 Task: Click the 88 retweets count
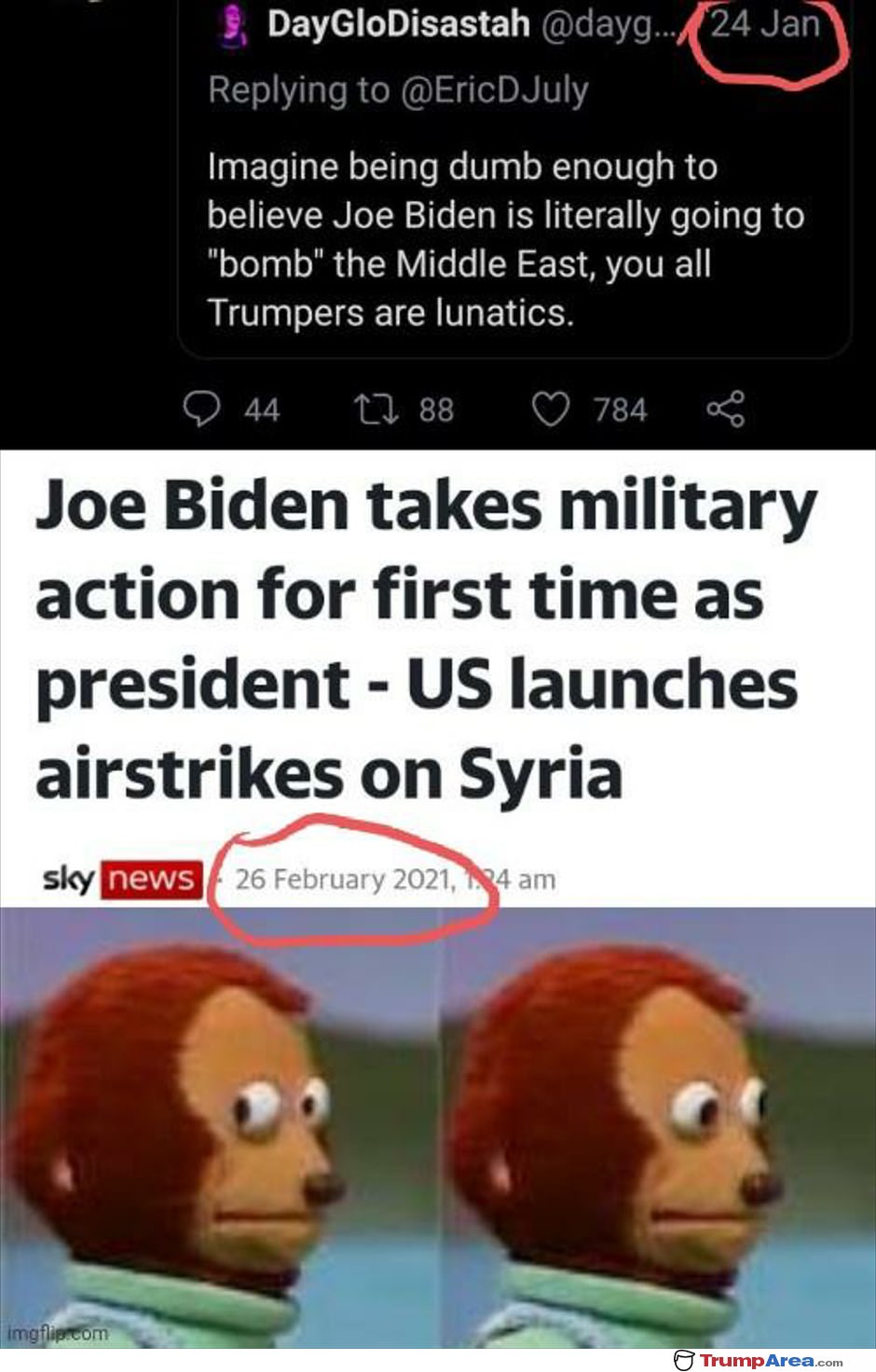[x=436, y=410]
